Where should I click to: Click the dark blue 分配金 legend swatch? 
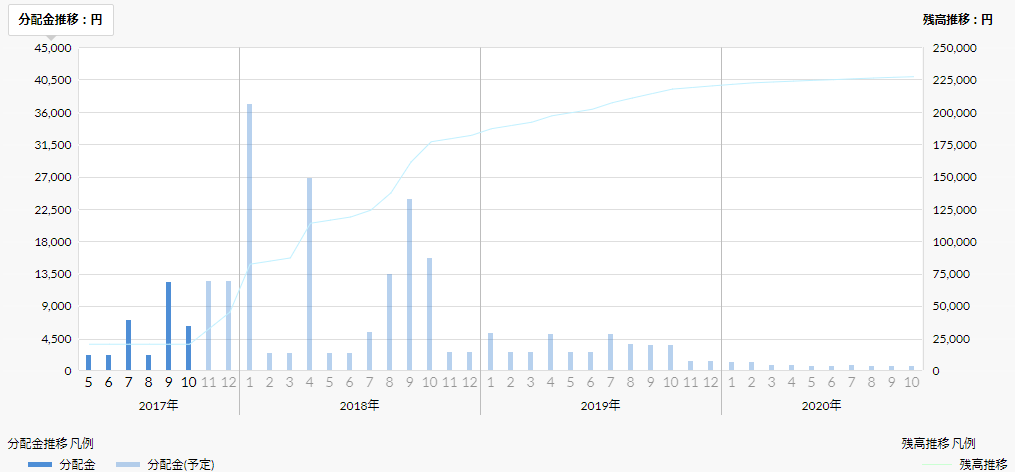(39, 464)
